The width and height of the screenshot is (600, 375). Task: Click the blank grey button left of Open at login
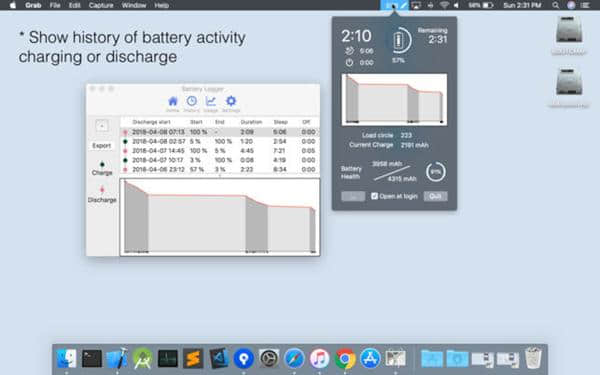(353, 196)
